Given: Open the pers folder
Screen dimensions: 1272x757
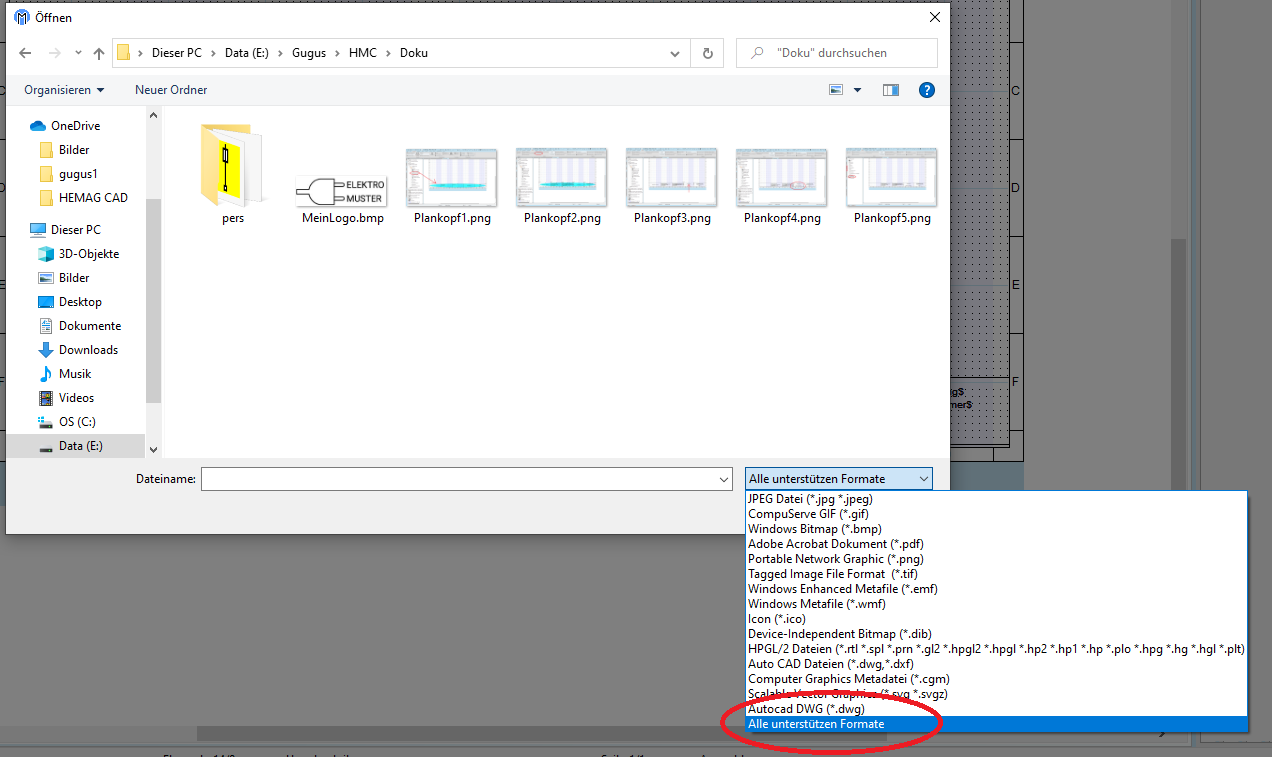Looking at the screenshot, I should coord(232,175).
